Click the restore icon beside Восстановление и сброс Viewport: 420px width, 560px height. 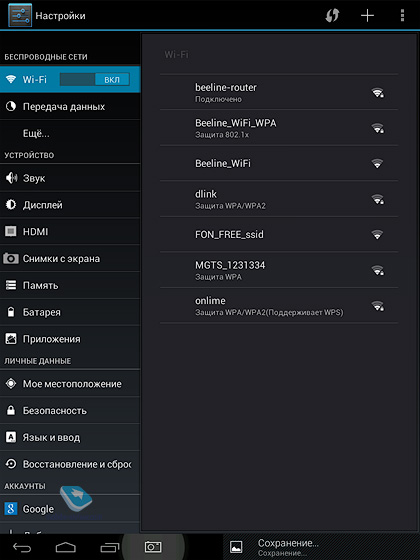(11, 464)
